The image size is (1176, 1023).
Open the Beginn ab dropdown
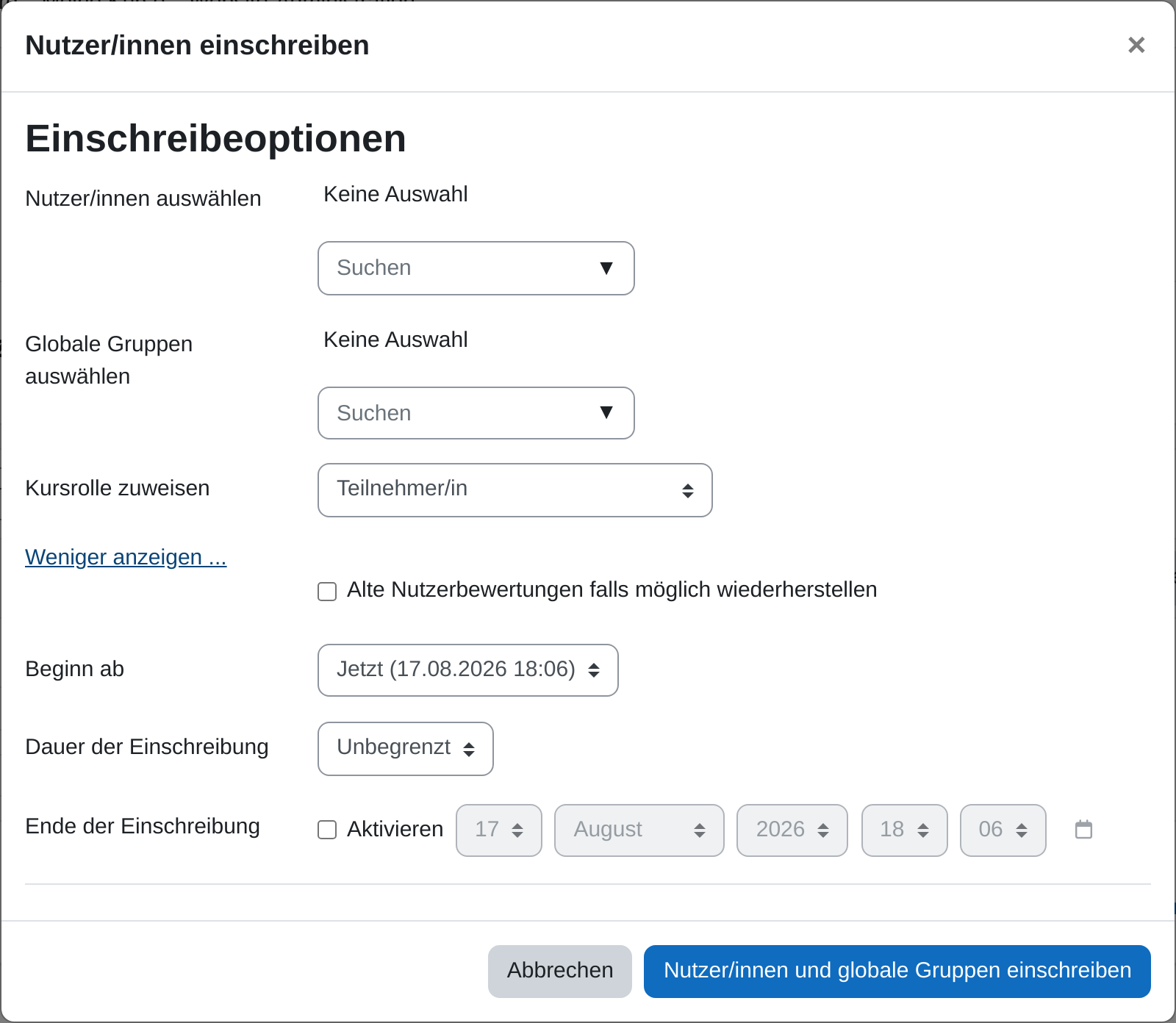[x=468, y=670]
